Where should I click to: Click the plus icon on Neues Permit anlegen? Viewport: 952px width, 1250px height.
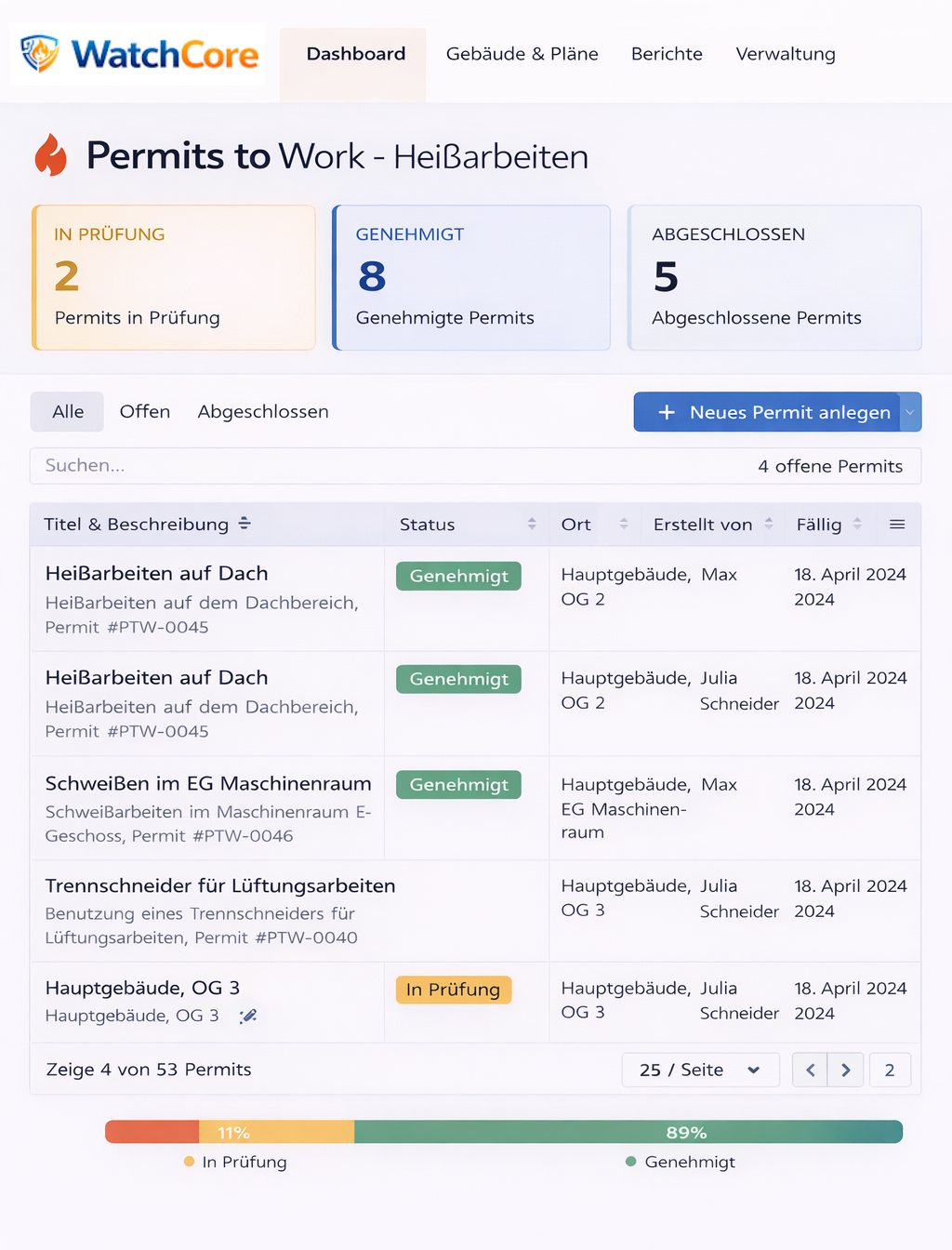click(x=667, y=412)
